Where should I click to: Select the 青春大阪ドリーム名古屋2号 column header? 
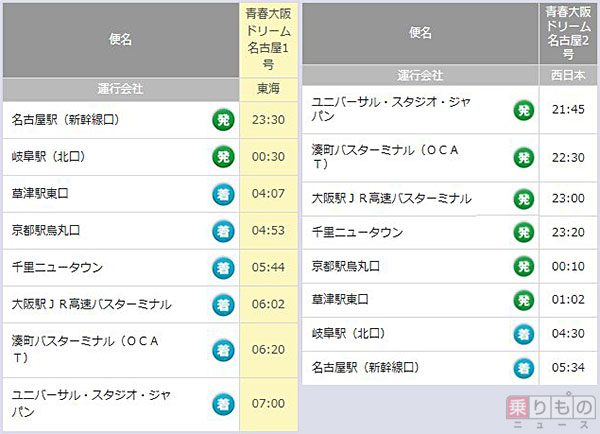pos(568,33)
